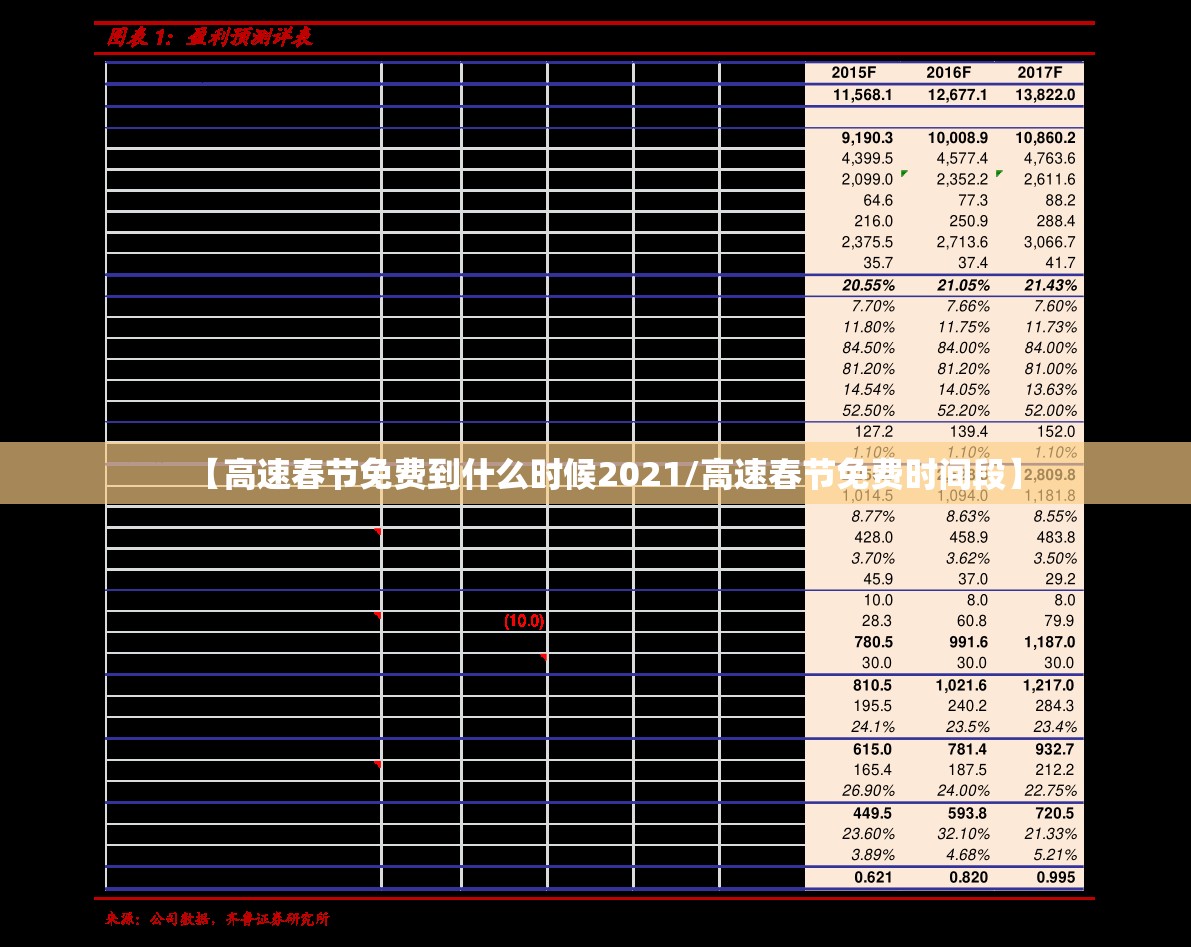Screen dimensions: 1191x947
Task: Click the percentage 32.10%
Action: [963, 834]
